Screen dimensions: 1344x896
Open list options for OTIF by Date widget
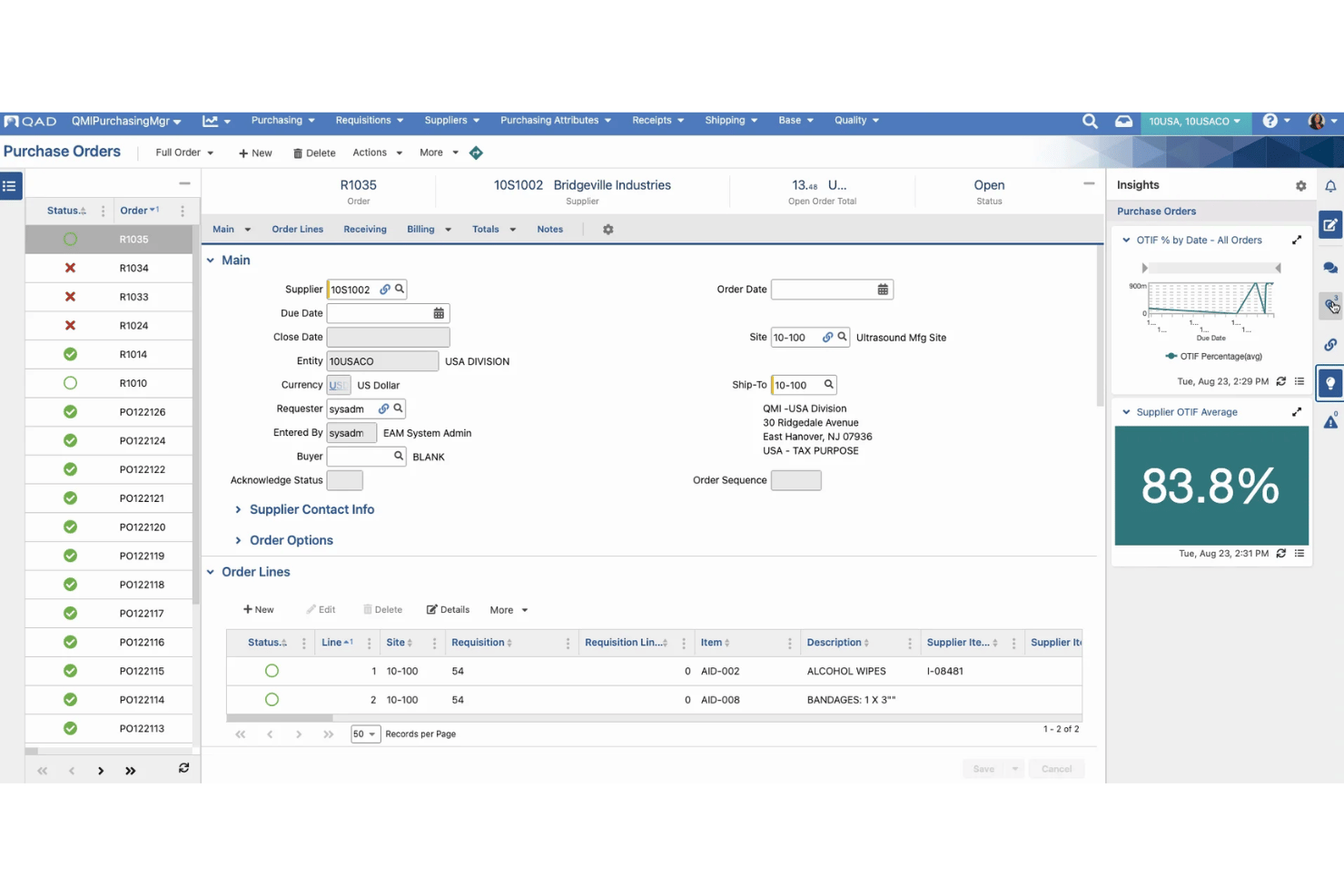coord(1300,381)
